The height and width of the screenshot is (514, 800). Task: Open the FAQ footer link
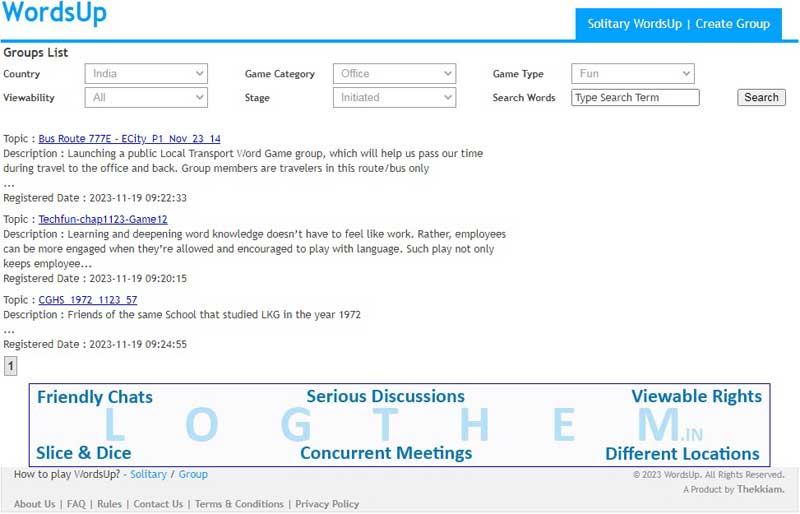[x=77, y=504]
